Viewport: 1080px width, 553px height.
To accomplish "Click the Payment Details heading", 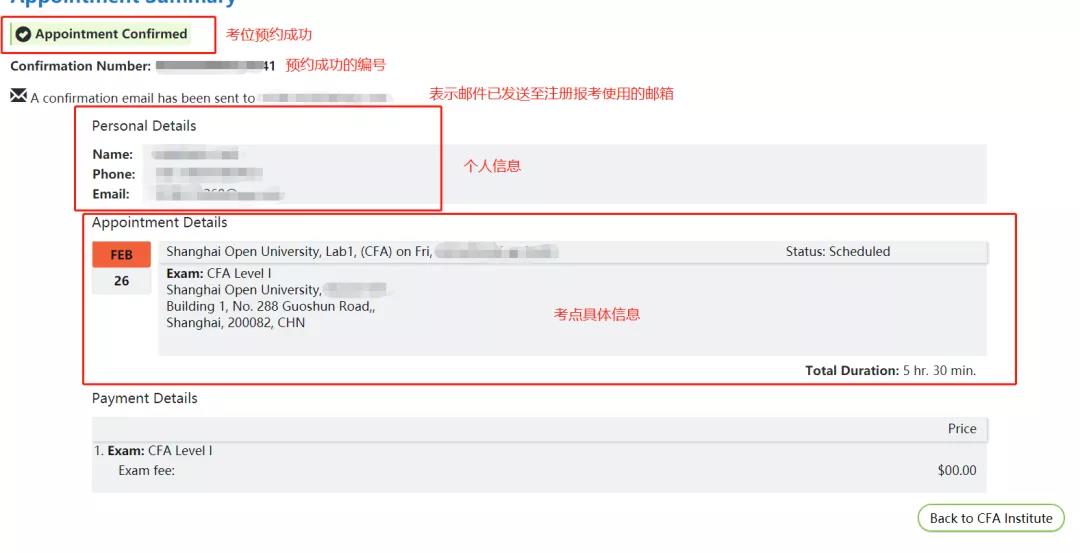I will [x=145, y=398].
